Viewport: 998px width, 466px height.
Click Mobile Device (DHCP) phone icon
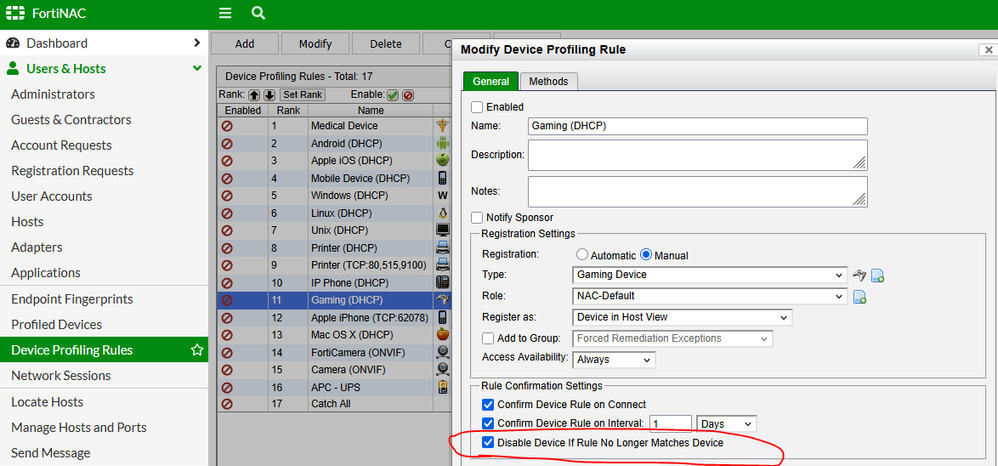click(x=442, y=178)
